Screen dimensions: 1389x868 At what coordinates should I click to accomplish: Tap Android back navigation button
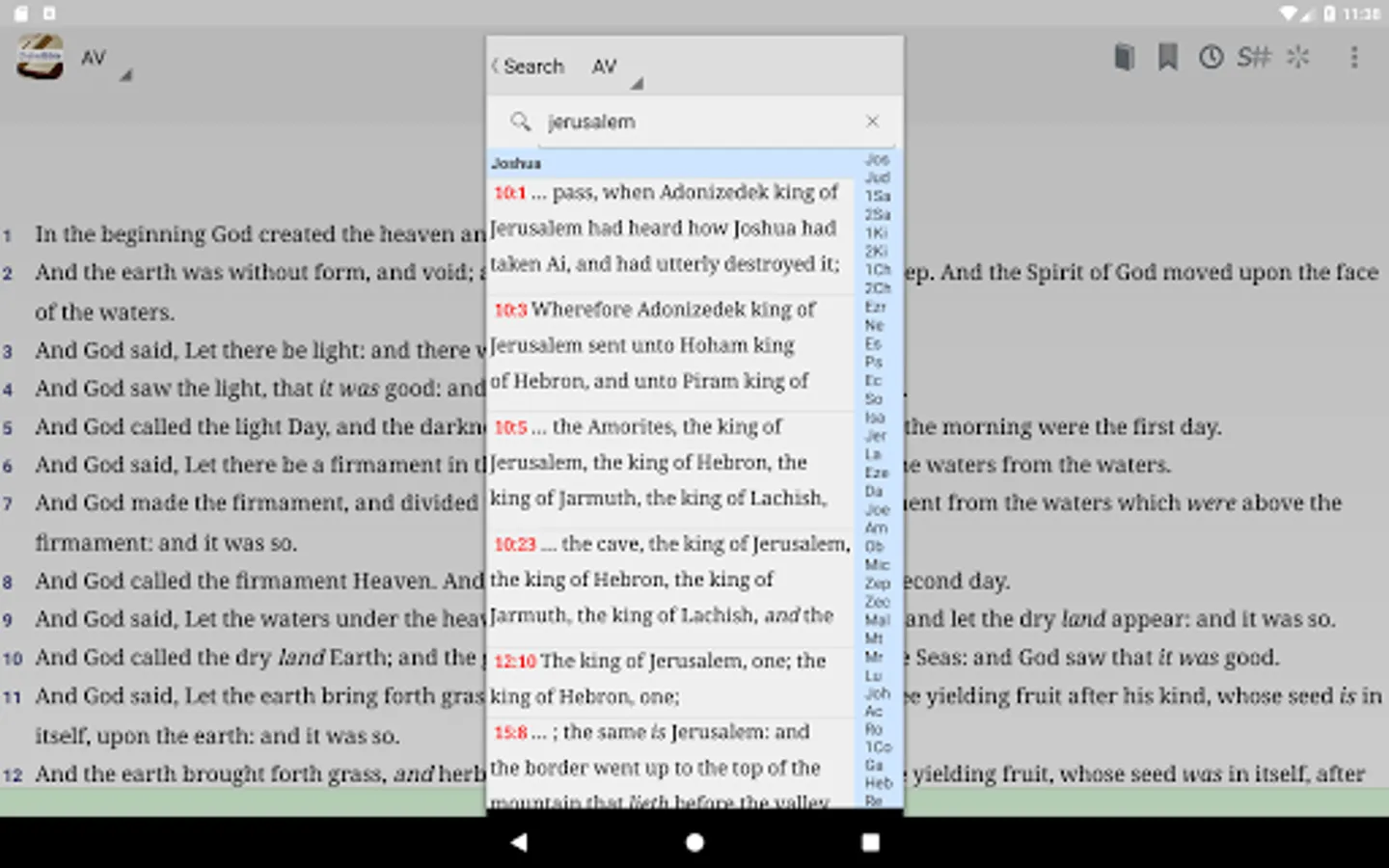click(x=519, y=842)
